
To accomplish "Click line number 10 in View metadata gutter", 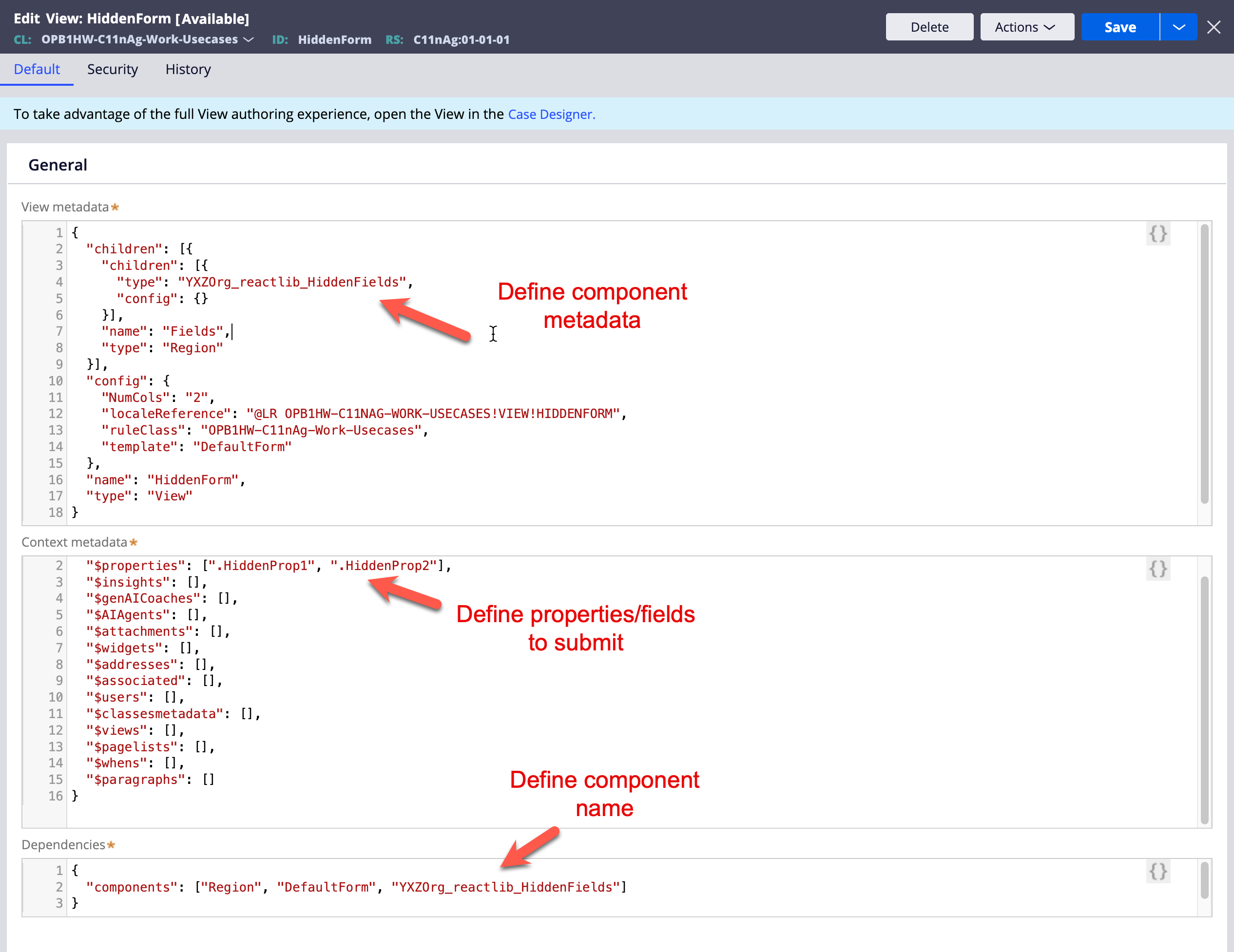I will [56, 381].
